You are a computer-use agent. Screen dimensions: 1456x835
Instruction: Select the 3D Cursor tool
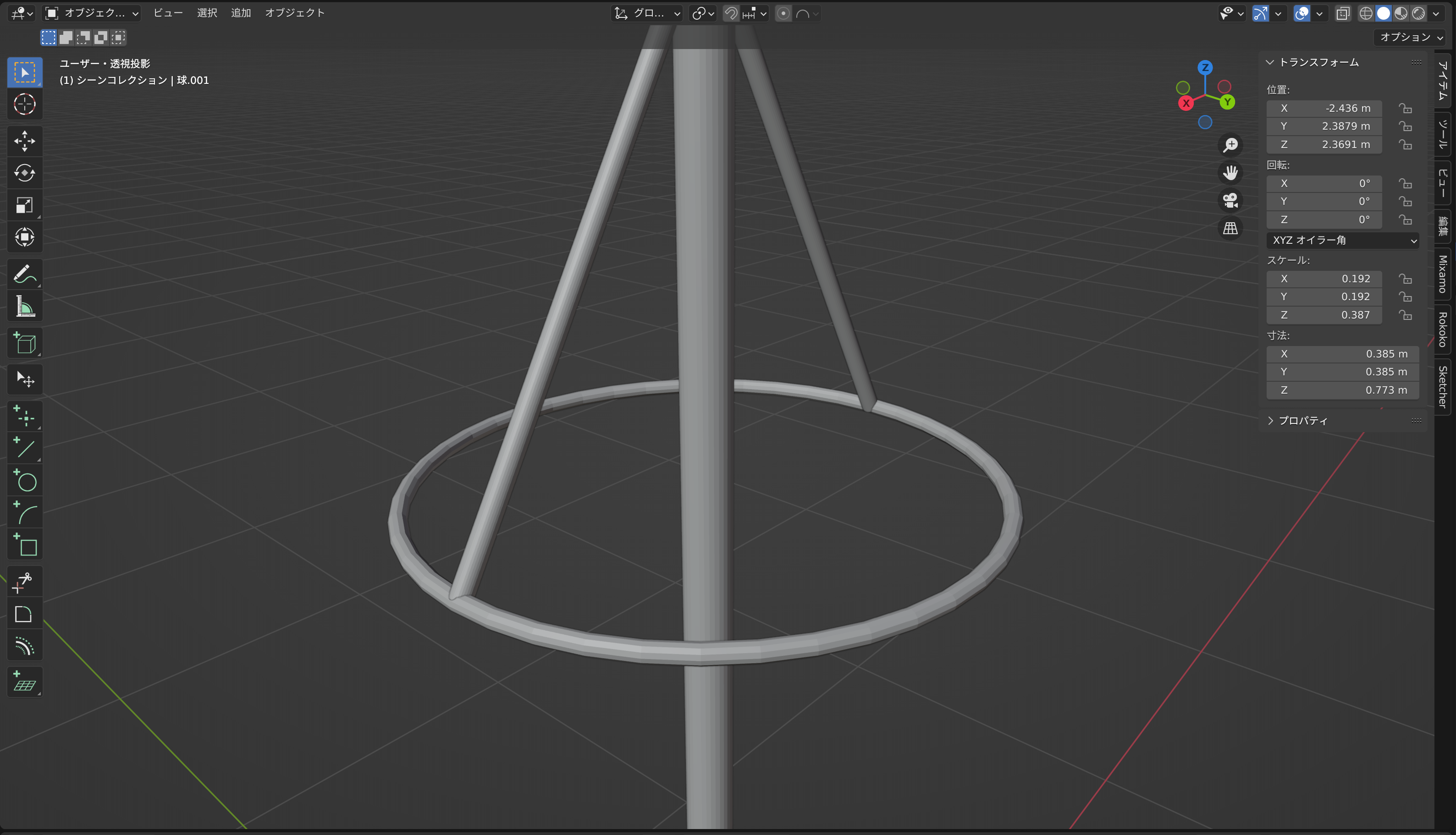pos(25,104)
